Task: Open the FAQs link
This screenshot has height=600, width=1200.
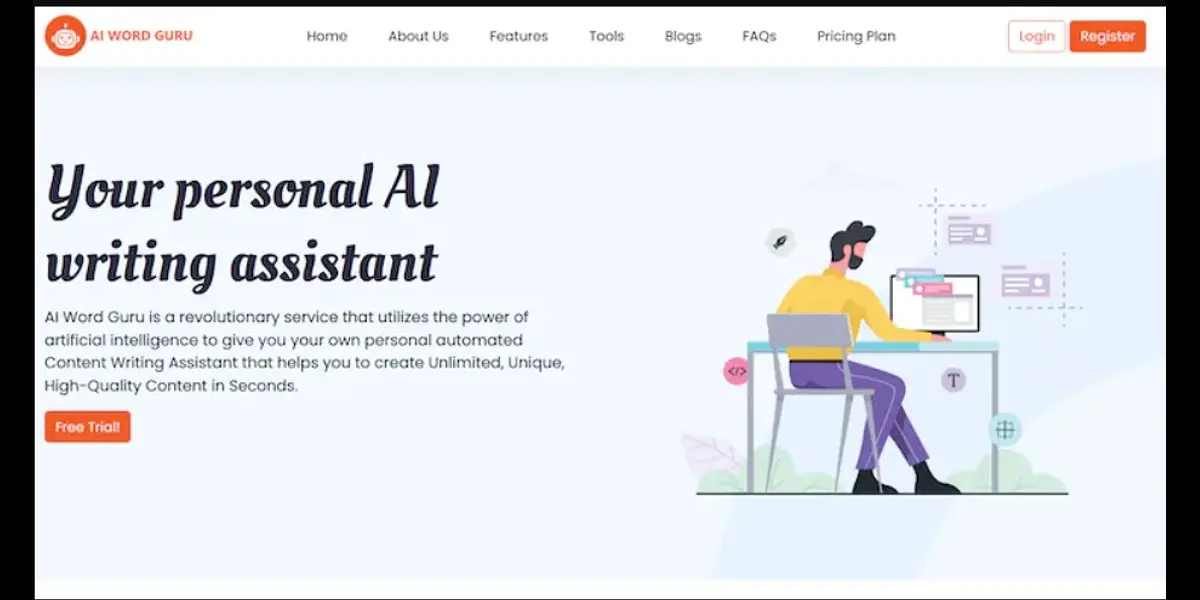Action: coord(759,36)
